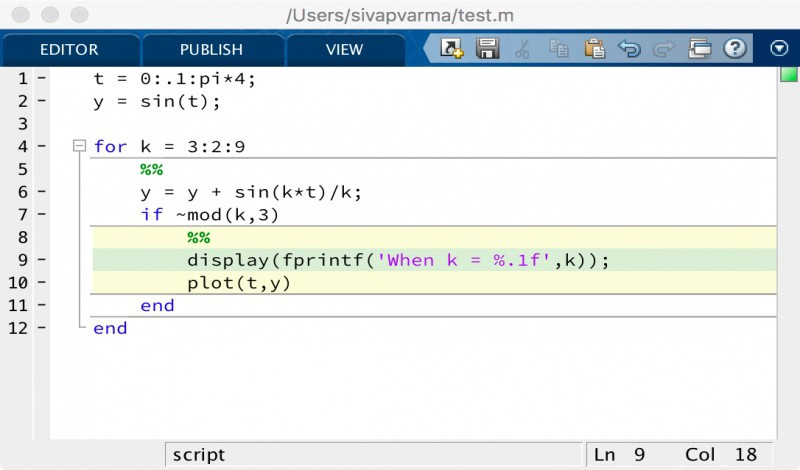Click the green code analyzer status box
This screenshot has width=800, height=470.
click(x=789, y=75)
